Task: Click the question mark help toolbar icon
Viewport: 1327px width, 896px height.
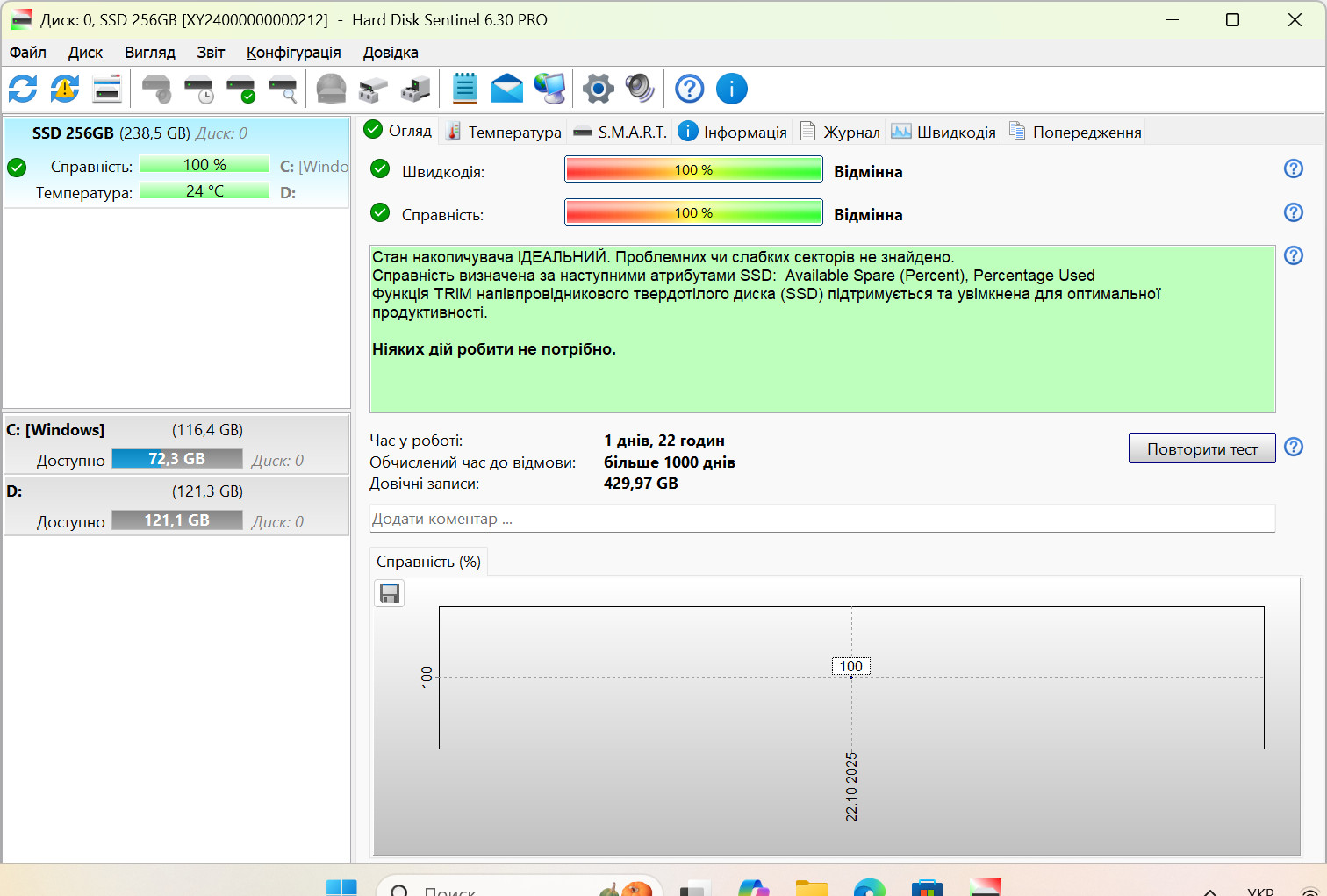Action: click(690, 89)
